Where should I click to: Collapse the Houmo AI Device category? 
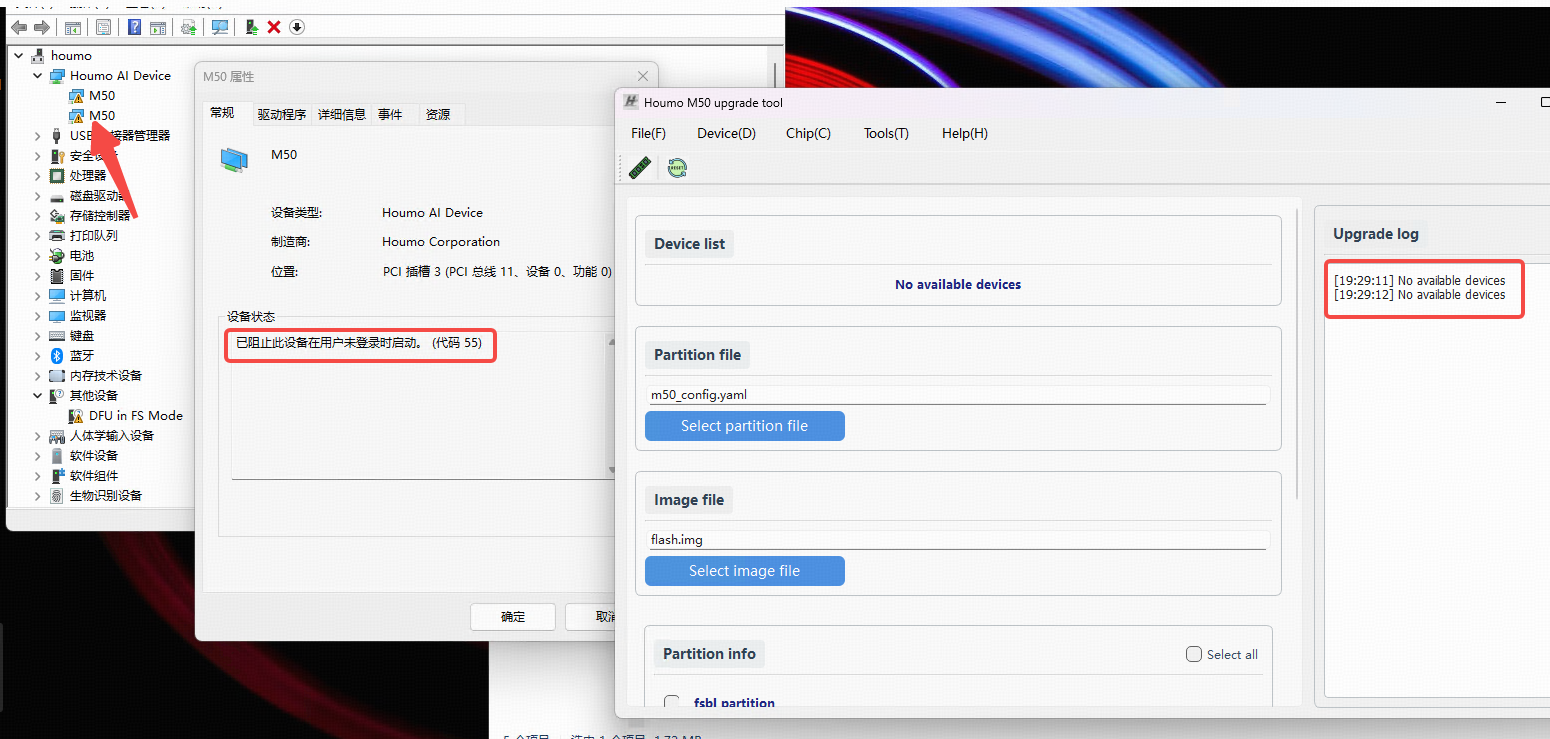click(x=38, y=75)
